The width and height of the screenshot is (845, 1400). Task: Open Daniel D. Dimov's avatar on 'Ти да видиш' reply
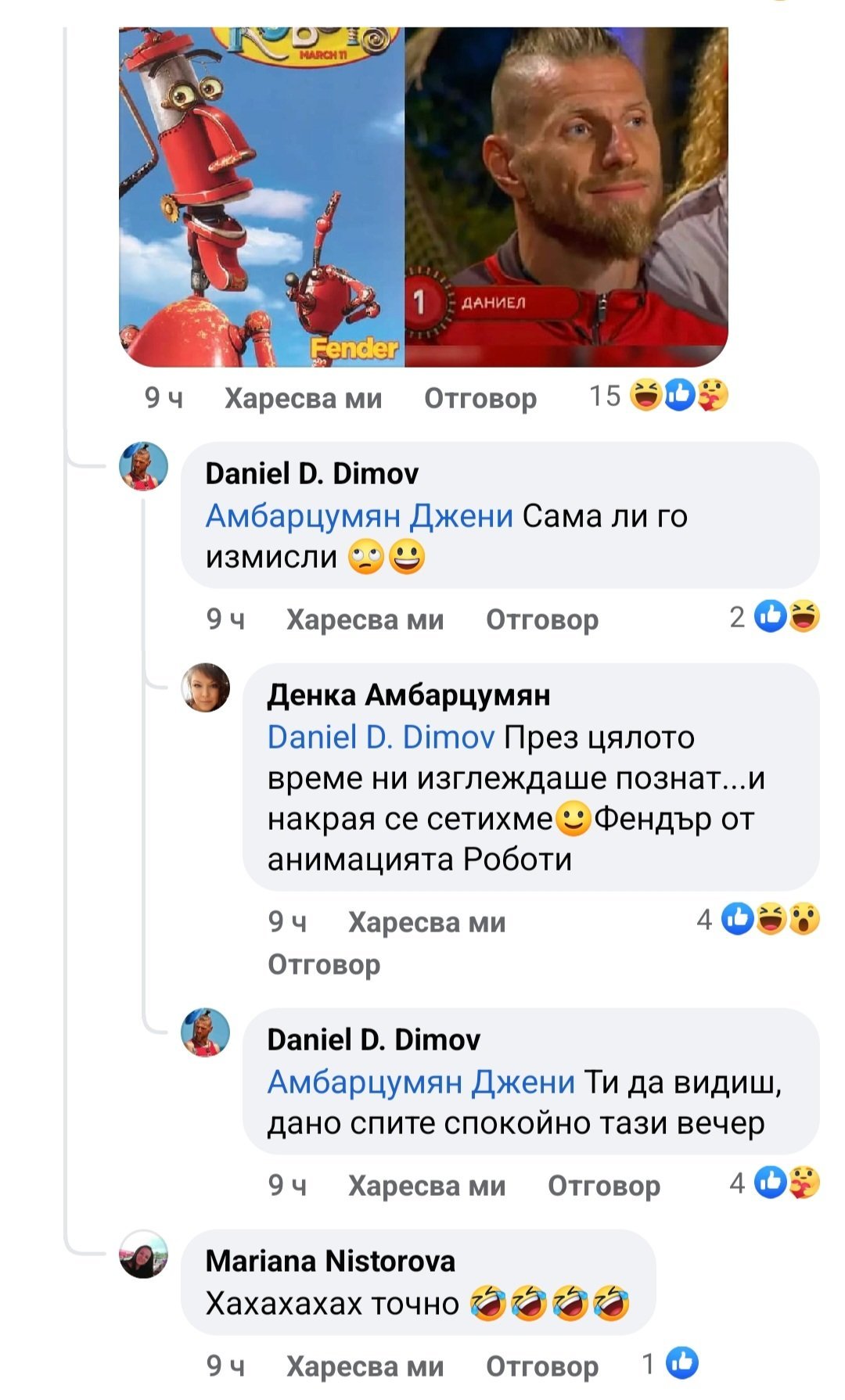tap(206, 1032)
